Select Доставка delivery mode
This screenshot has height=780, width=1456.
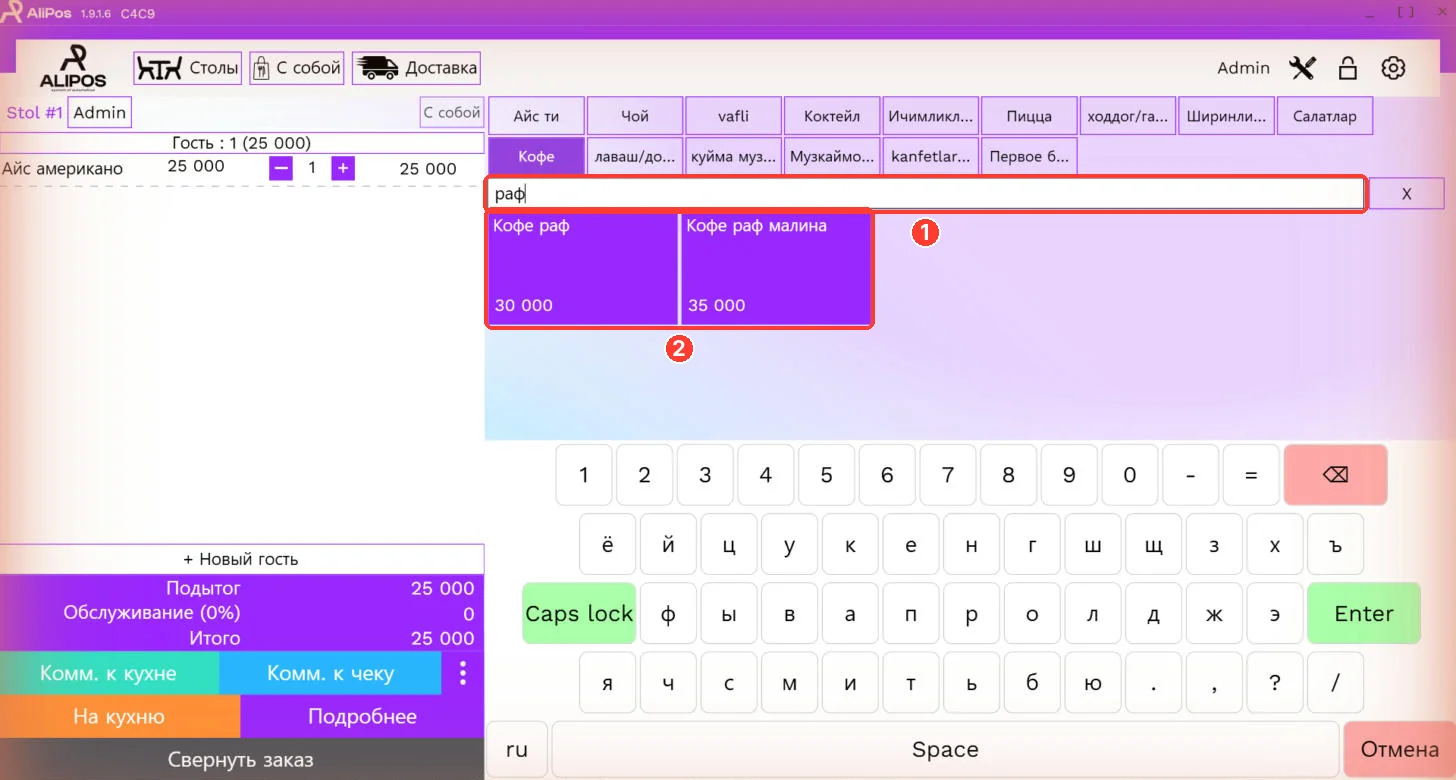(x=416, y=68)
